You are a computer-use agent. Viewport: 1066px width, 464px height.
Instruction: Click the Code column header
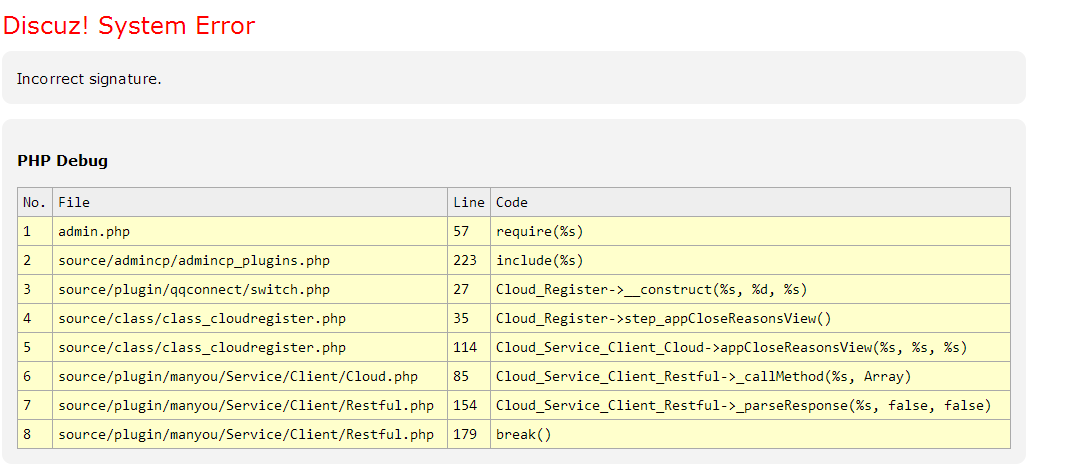[x=512, y=202]
